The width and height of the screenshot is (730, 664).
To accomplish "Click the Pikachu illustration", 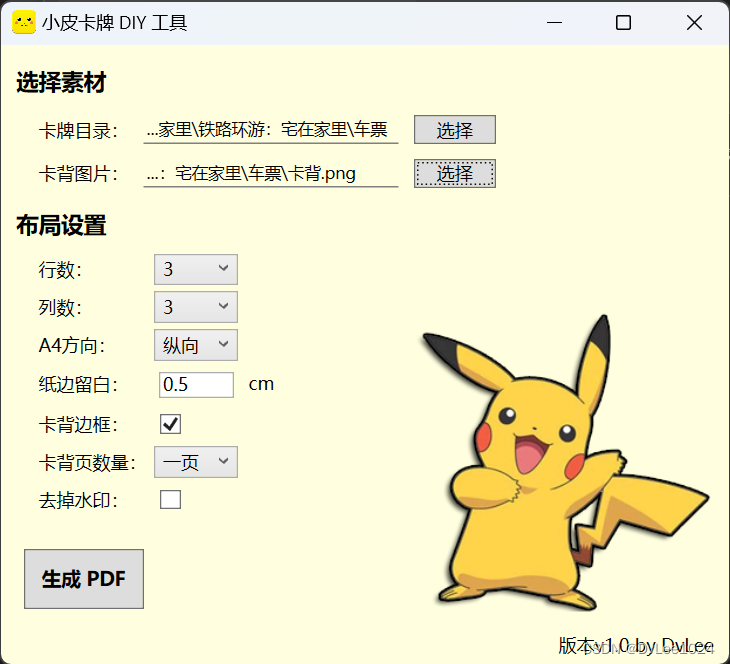I will (566, 463).
